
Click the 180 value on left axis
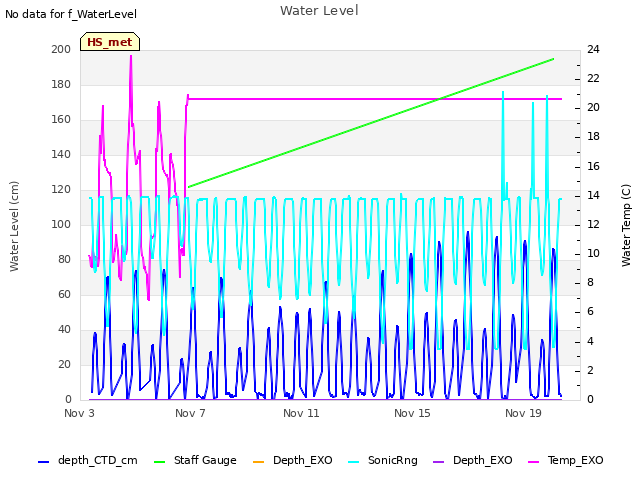(61, 84)
